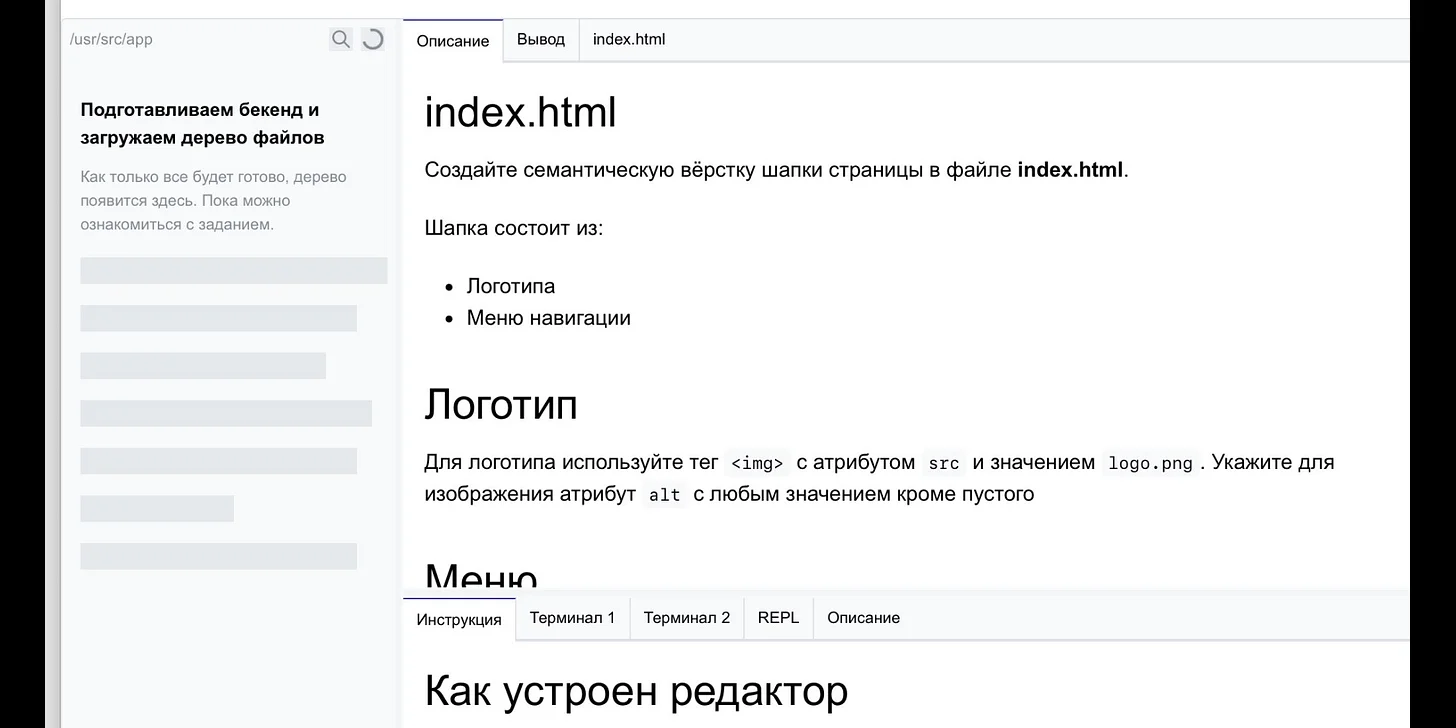Click the /usr/src/app path label
The image size is (1456, 728).
tap(111, 40)
